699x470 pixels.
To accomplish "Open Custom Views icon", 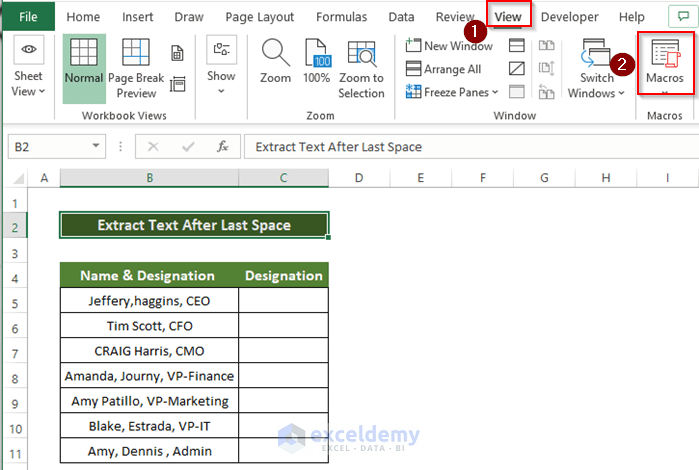I will [177, 84].
